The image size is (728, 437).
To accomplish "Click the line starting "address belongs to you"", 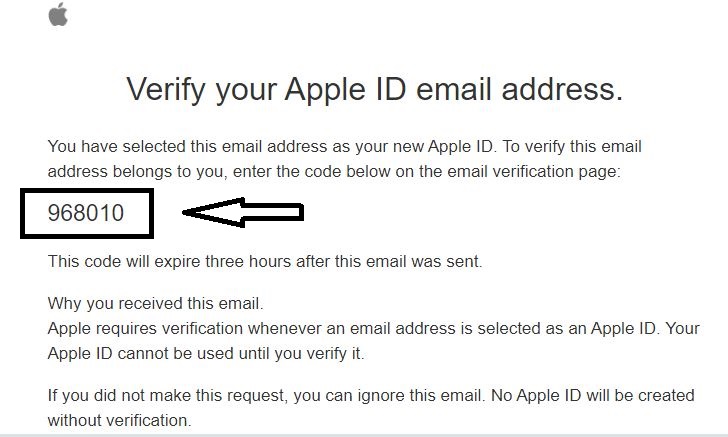I will 334,171.
